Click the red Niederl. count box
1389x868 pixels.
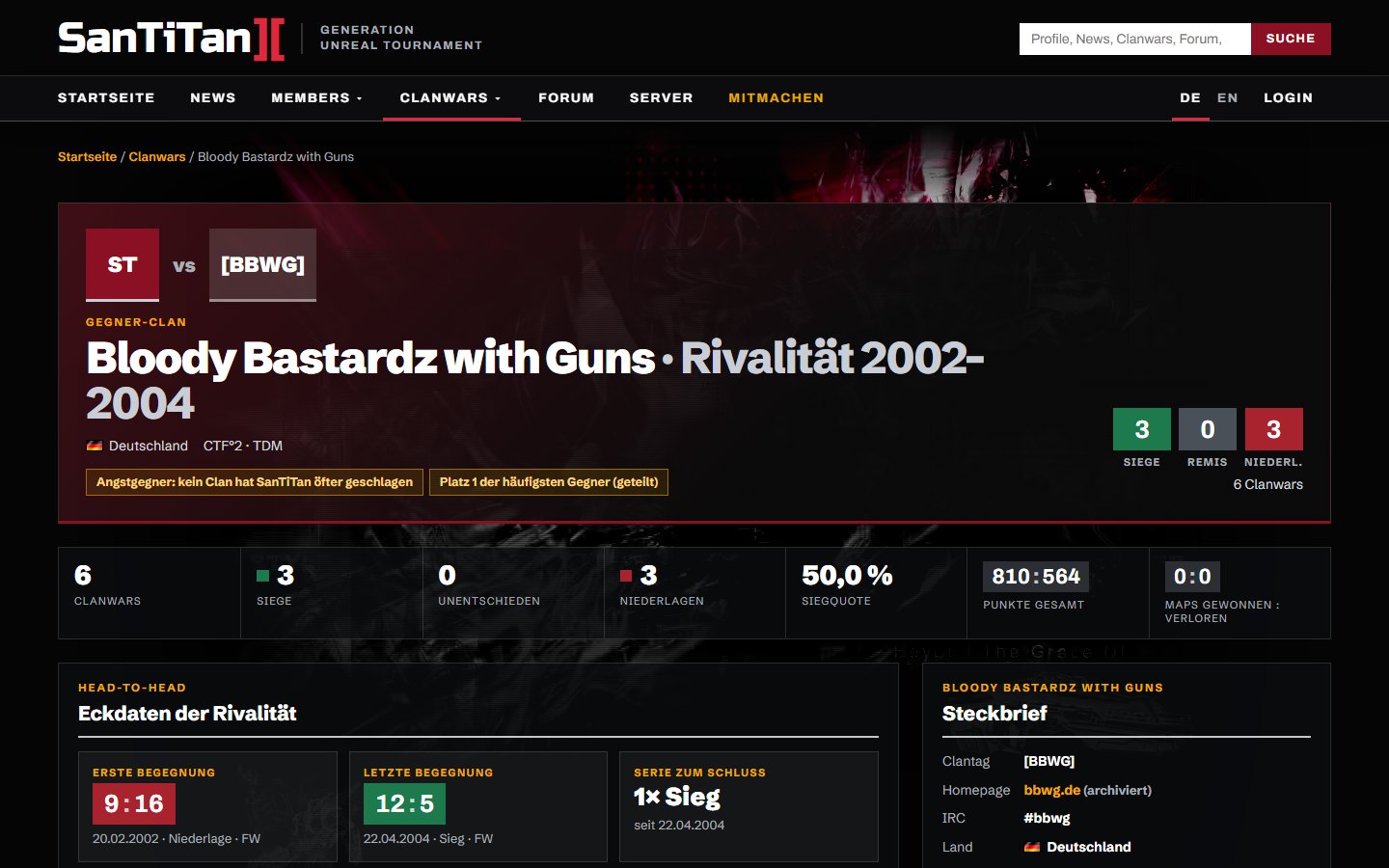[x=1274, y=429]
